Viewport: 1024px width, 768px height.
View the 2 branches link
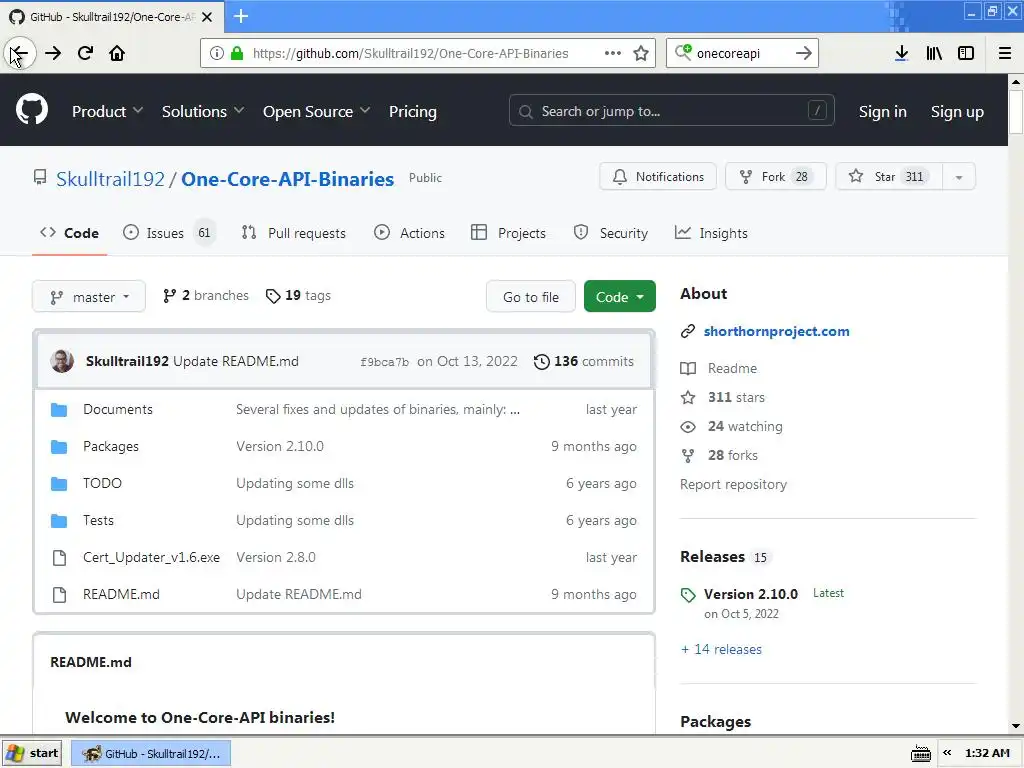coord(206,296)
